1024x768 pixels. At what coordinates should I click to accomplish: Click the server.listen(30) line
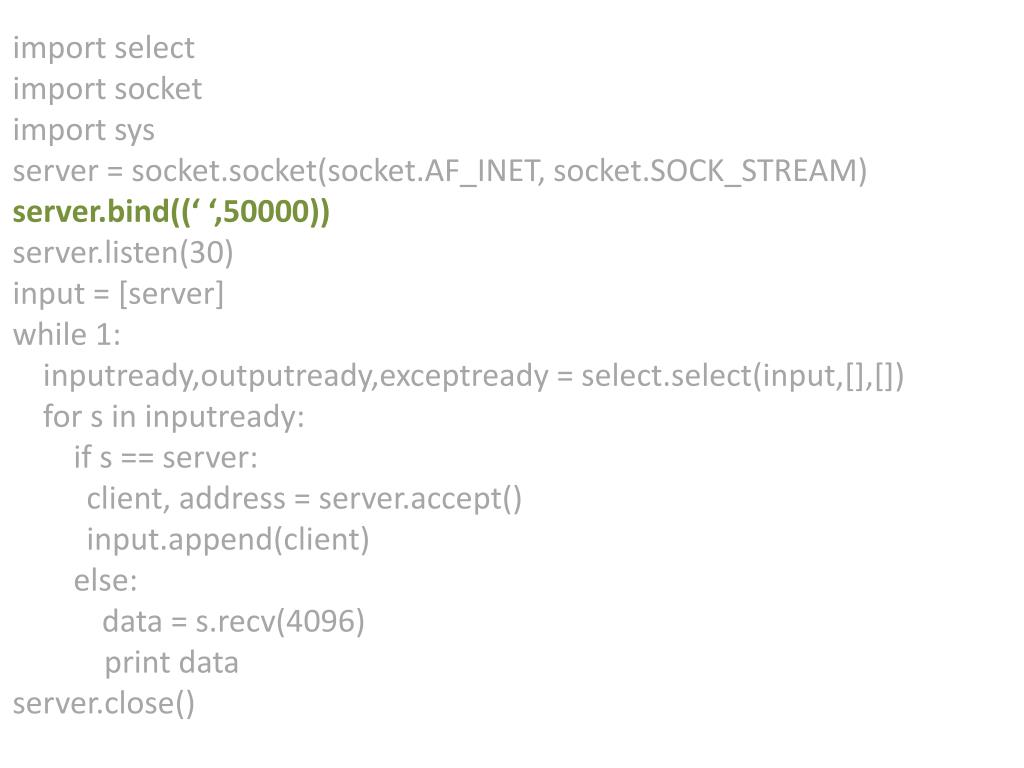point(123,253)
